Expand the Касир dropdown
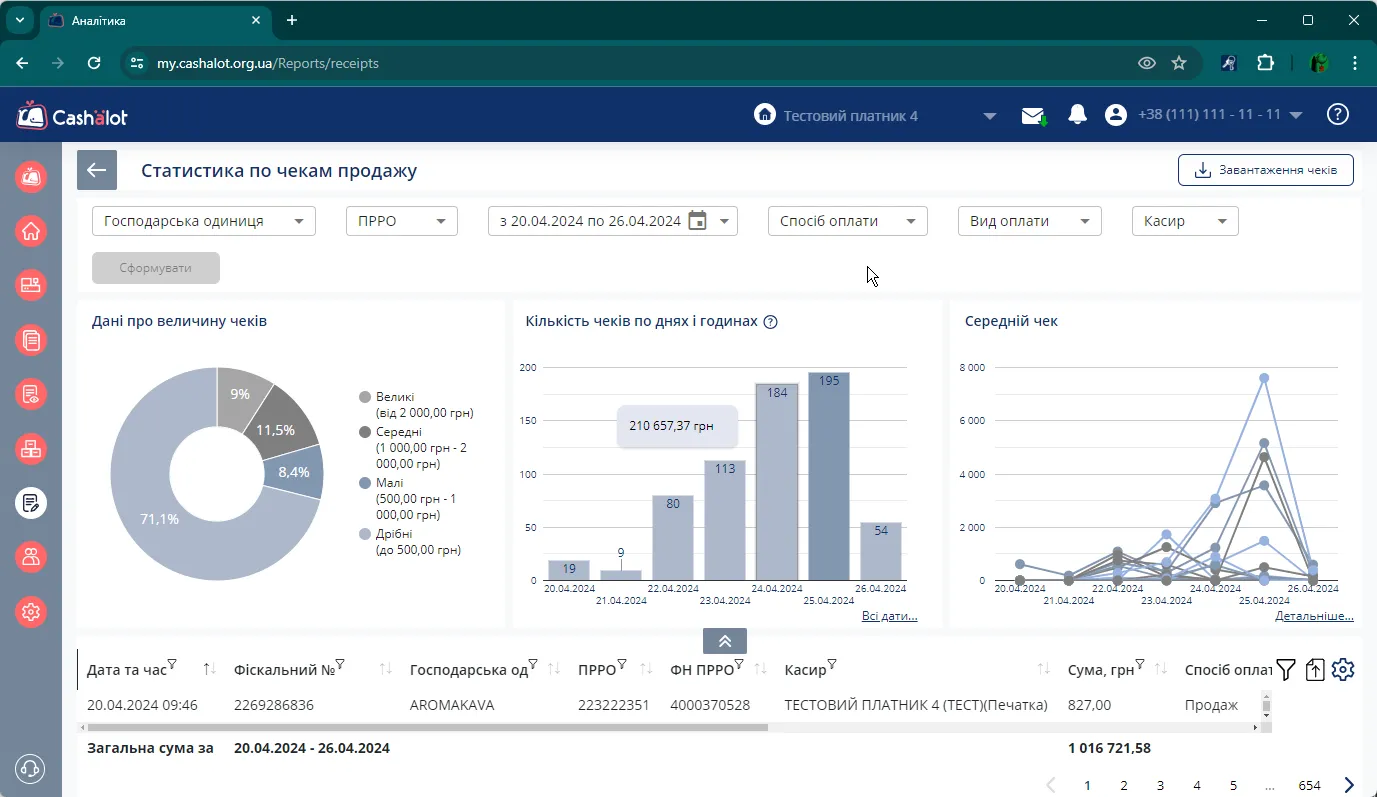This screenshot has height=797, width=1377. [1185, 221]
